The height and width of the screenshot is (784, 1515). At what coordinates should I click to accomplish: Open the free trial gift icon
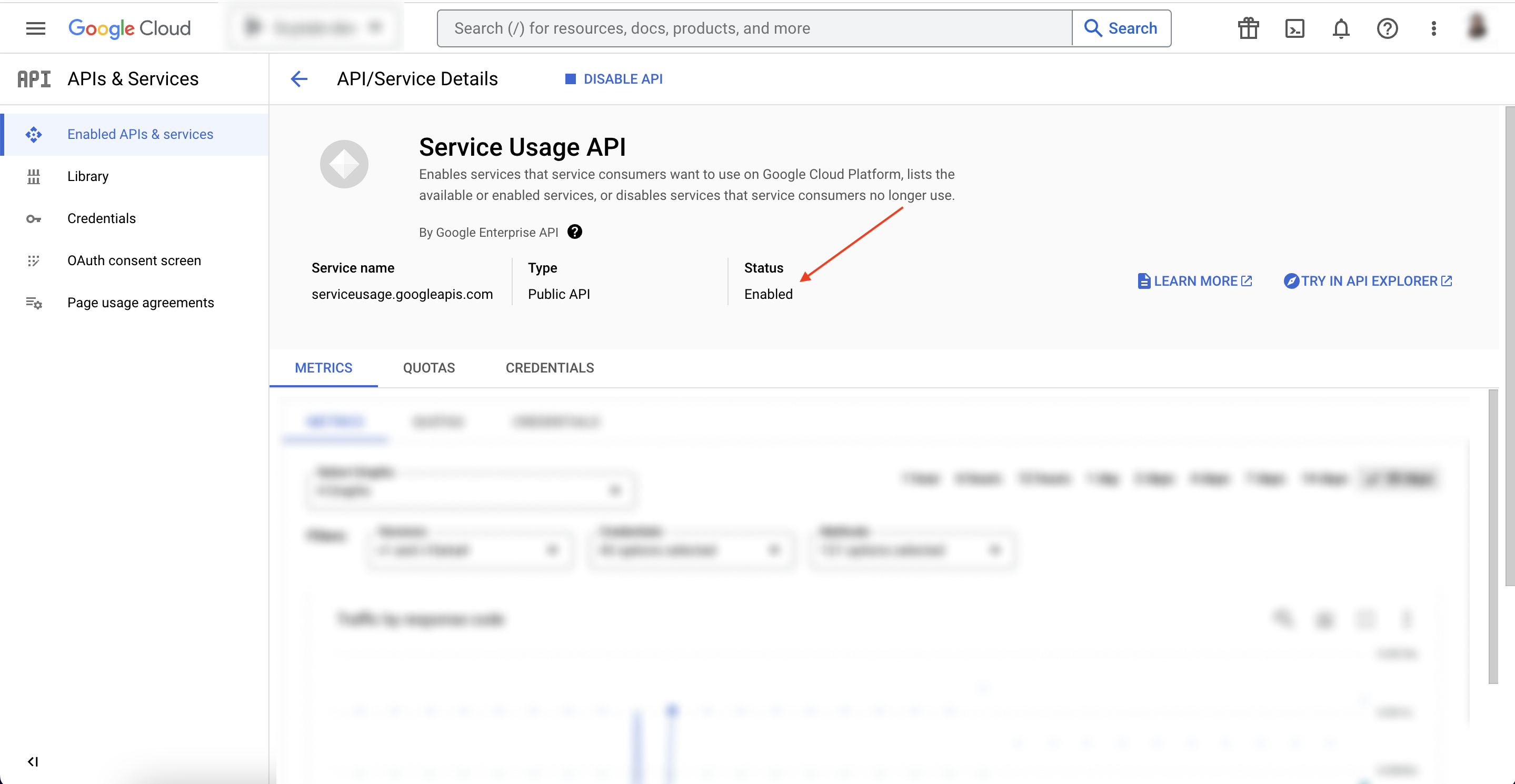(1248, 28)
